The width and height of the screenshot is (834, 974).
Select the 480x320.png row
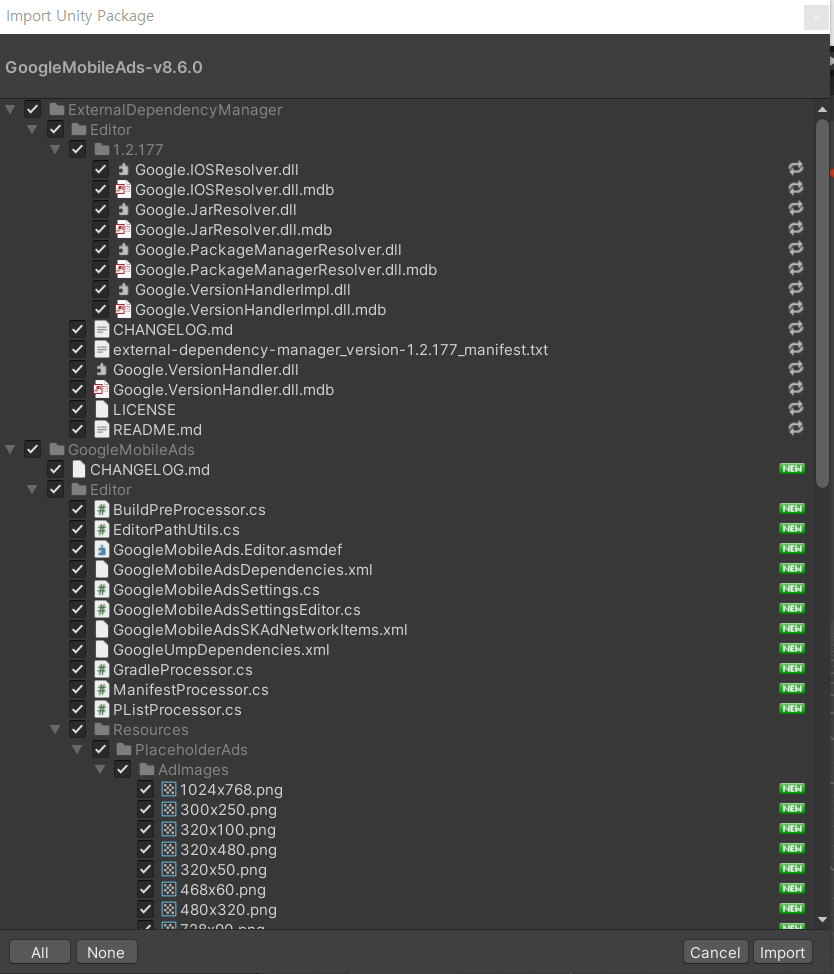click(x=407, y=909)
